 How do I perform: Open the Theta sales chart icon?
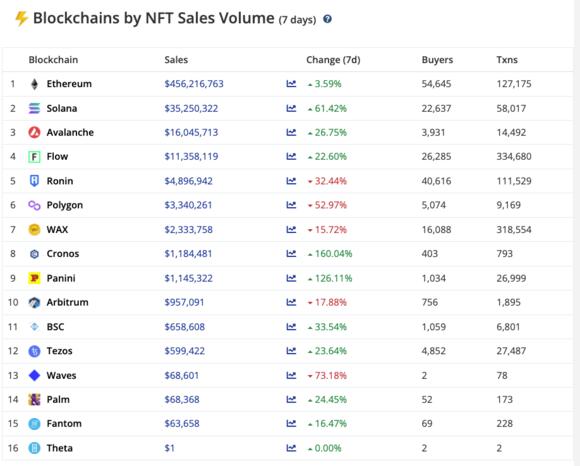[x=291, y=448]
